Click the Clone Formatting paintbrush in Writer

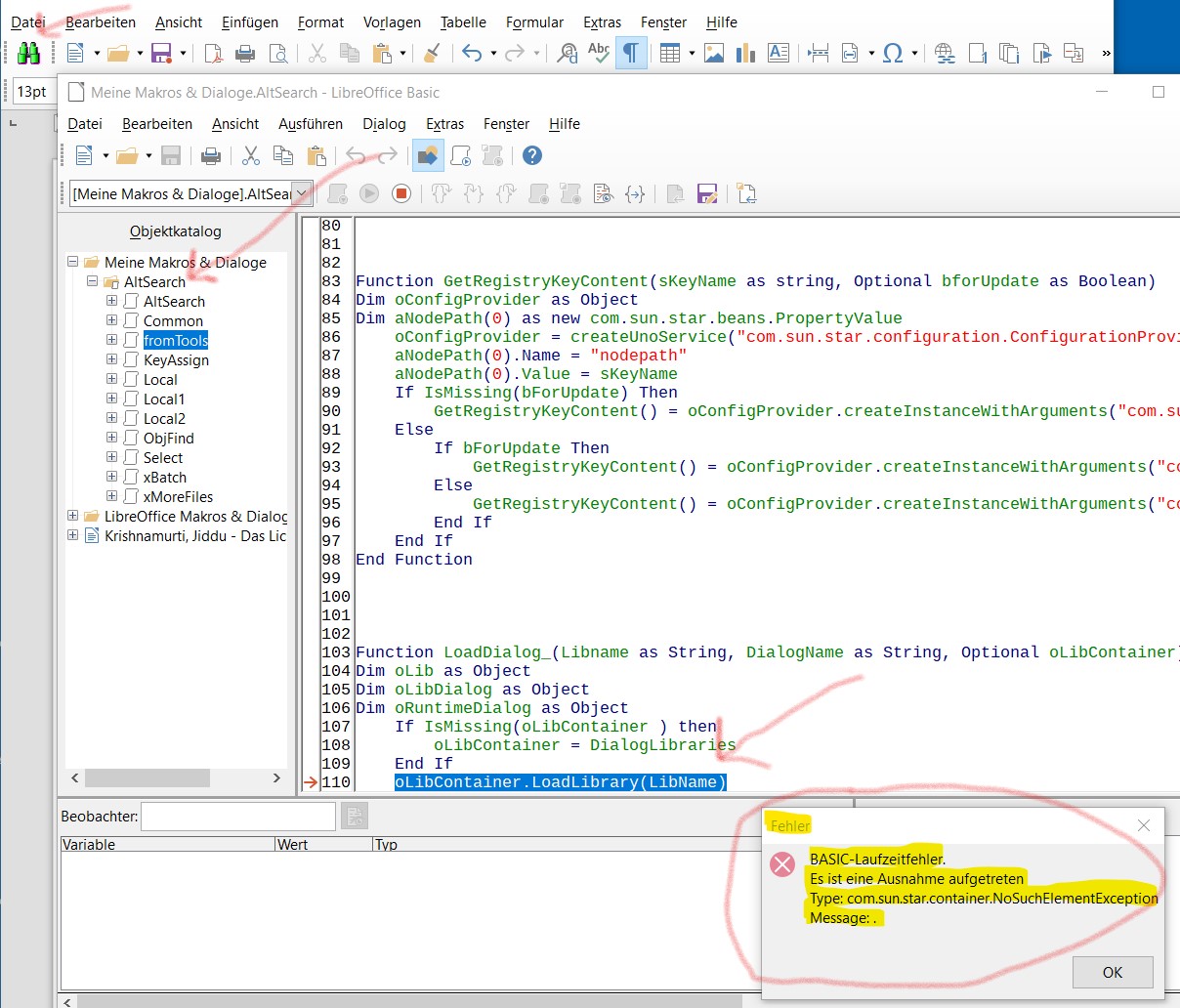[x=432, y=53]
